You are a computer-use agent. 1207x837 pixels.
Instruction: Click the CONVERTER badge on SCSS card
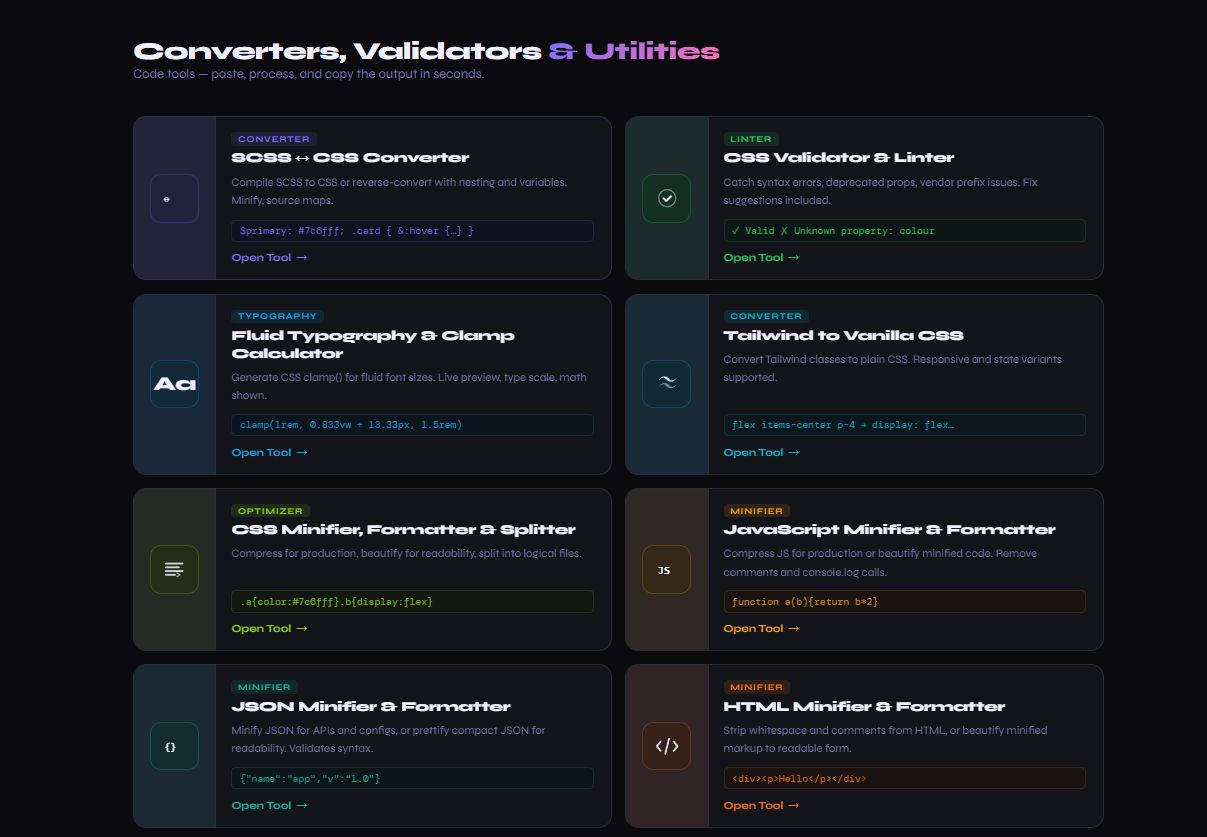(x=274, y=139)
